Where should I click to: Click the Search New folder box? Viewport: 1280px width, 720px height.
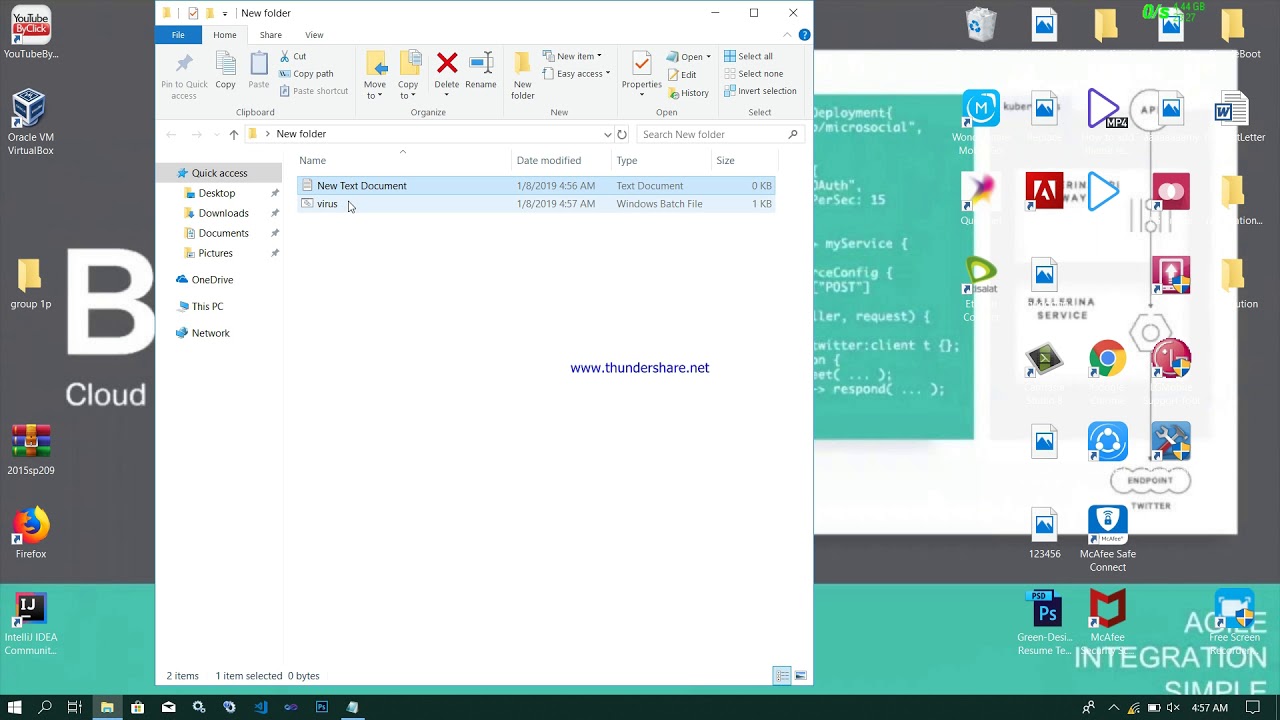719,134
